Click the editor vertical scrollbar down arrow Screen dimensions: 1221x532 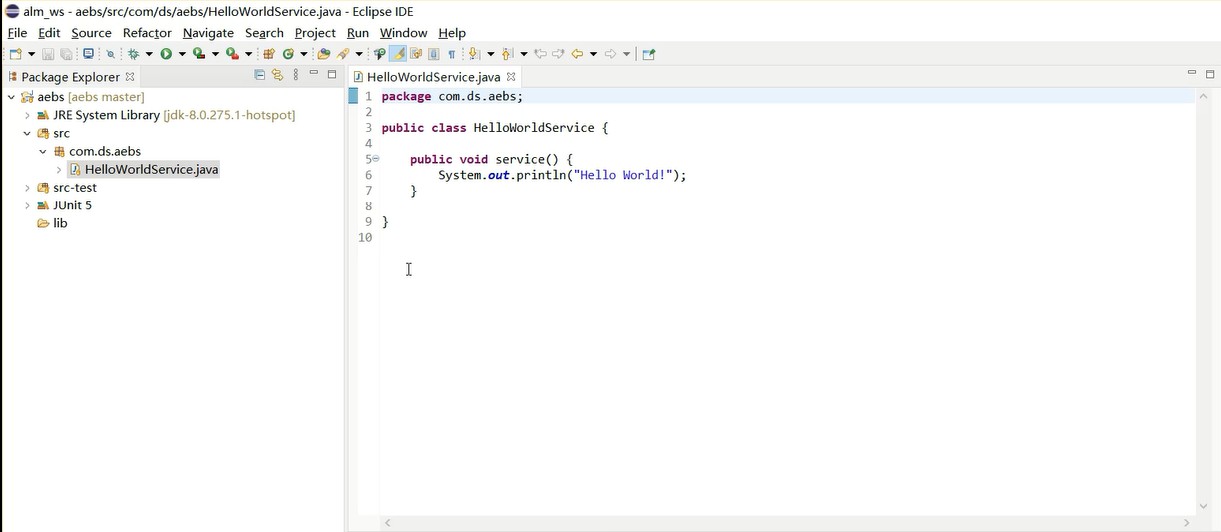(x=1203, y=507)
